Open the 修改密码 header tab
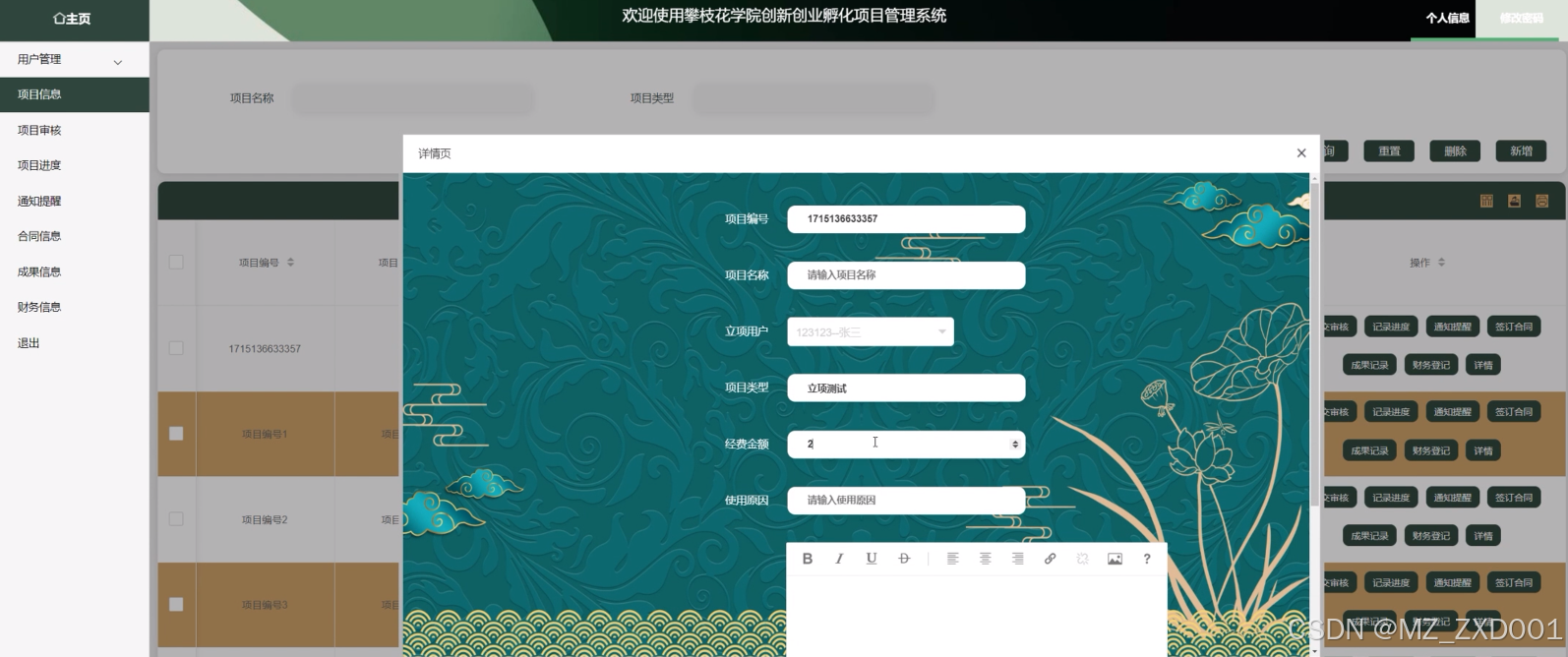Screen dimensions: 1568x657 click(1521, 18)
